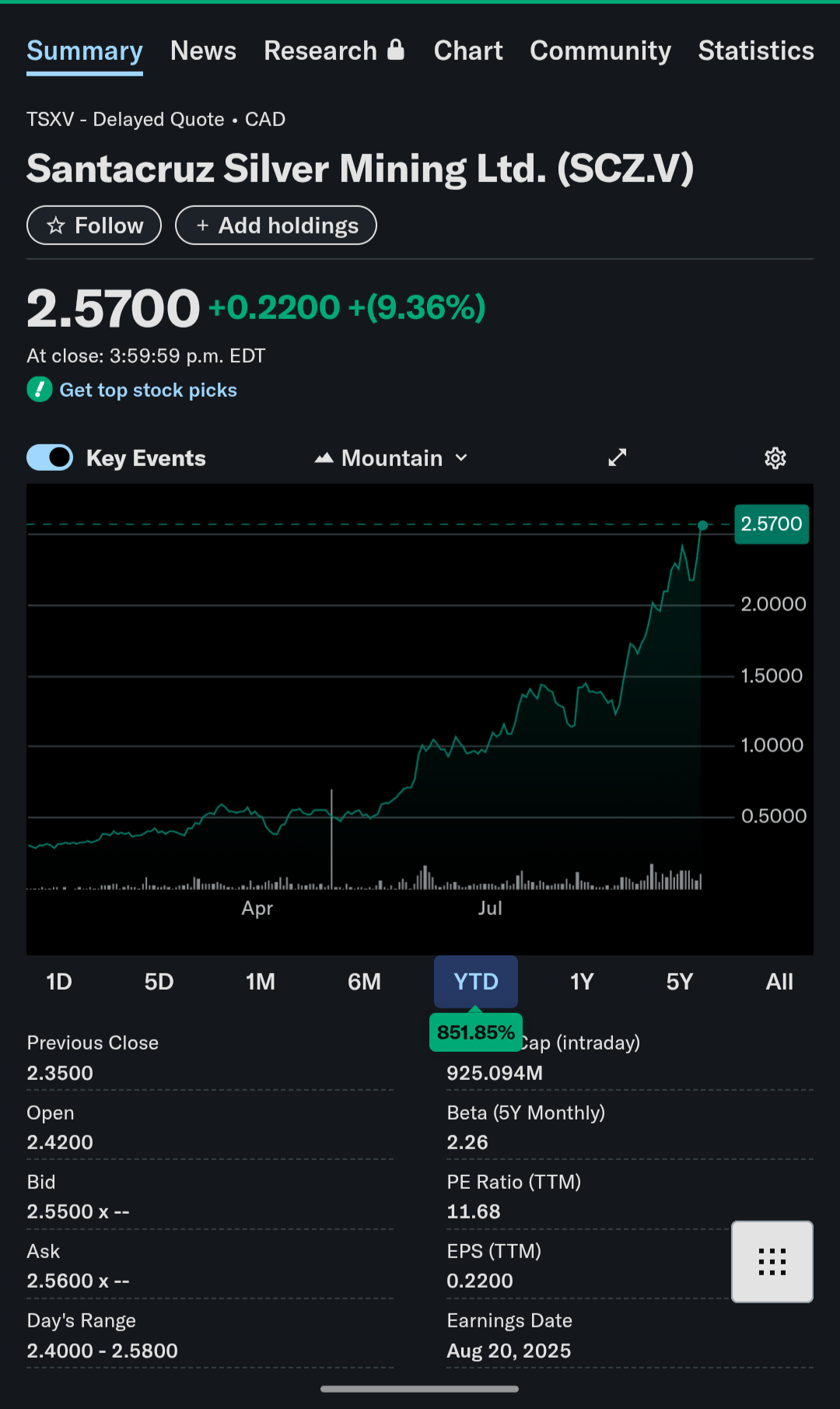Tap the Open value 2.4200
This screenshot has height=1409, width=840.
[60, 1142]
